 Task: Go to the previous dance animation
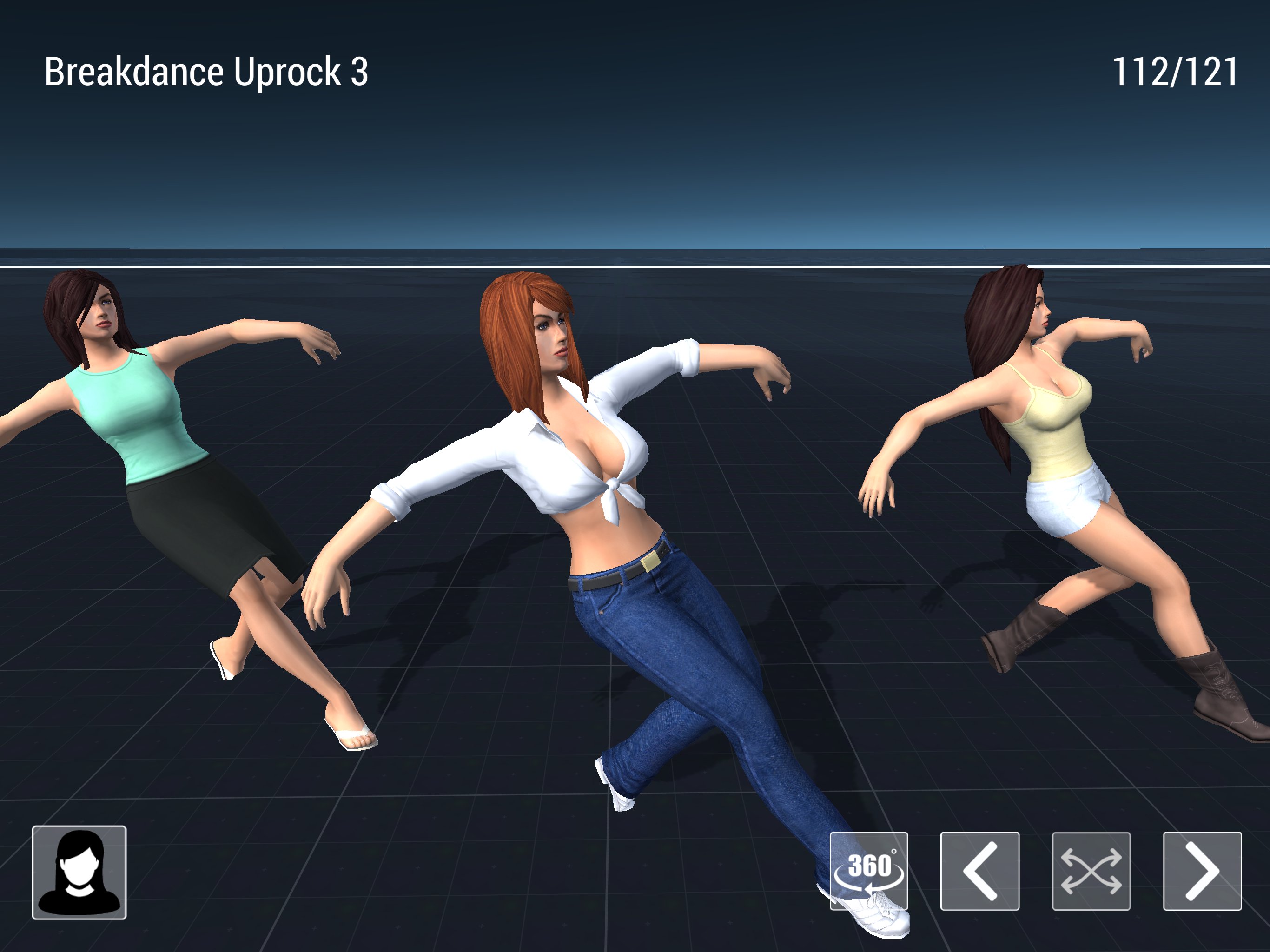point(979,871)
